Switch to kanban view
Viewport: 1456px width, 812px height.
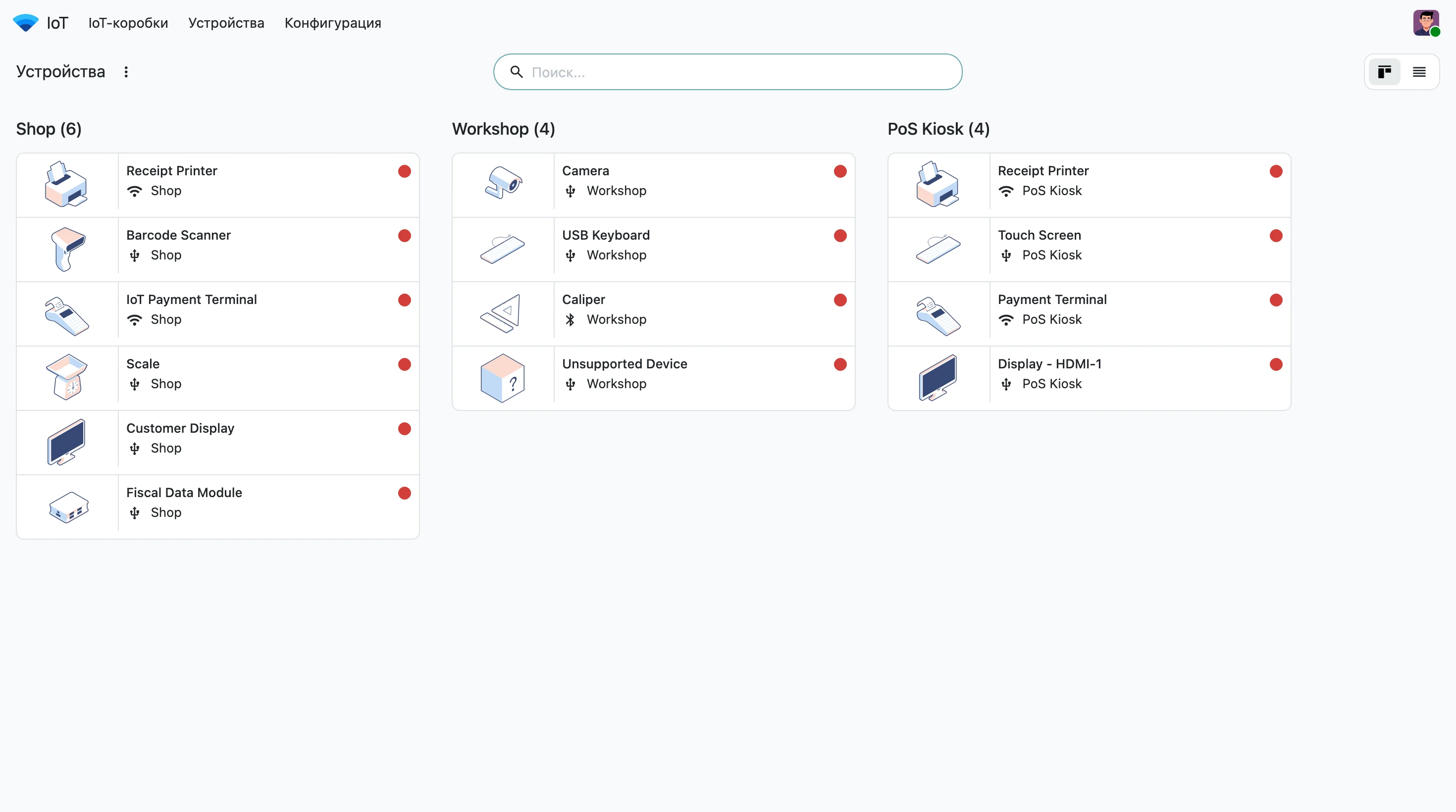click(1384, 72)
